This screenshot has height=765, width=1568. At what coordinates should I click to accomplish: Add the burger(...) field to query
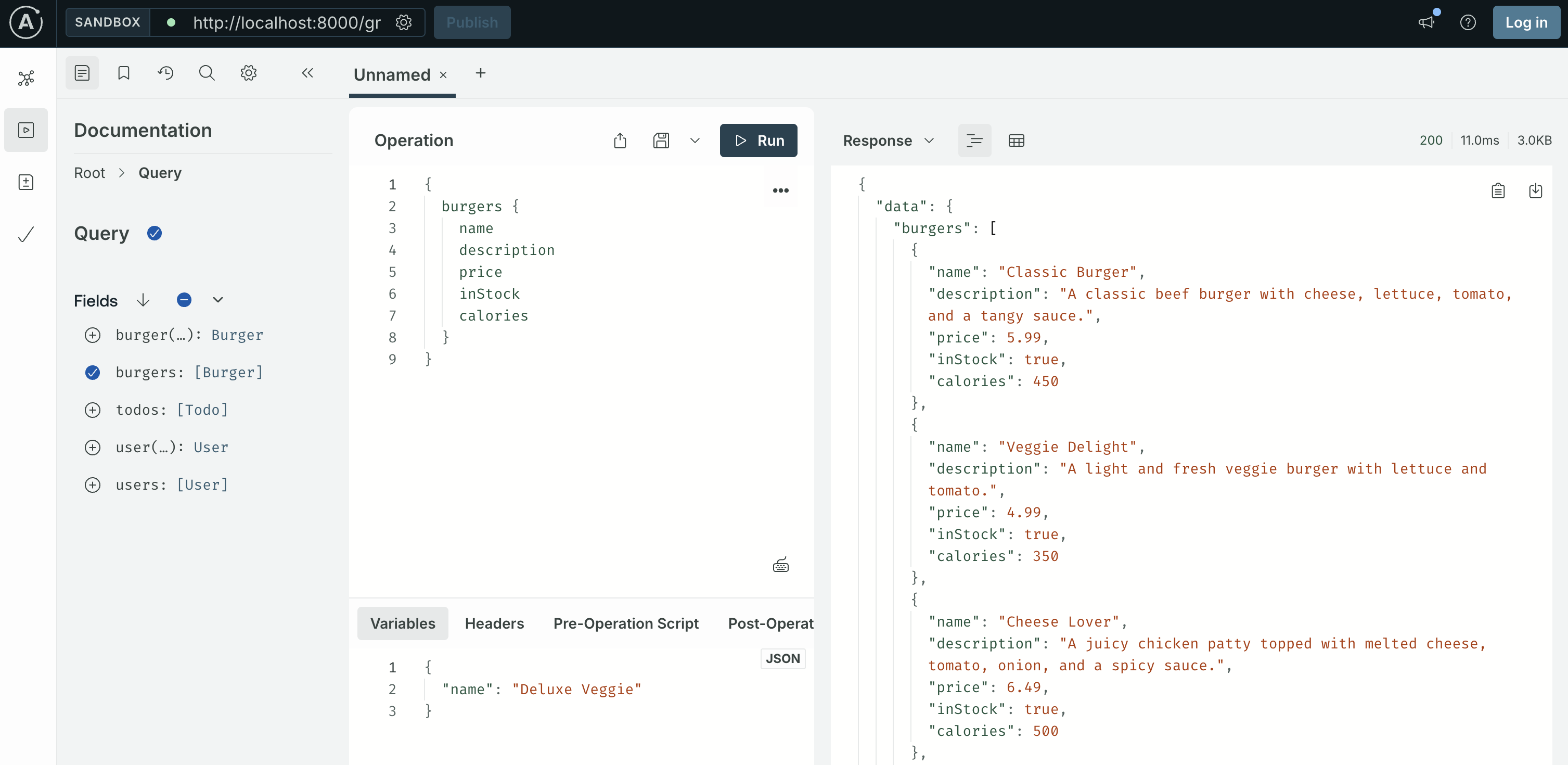[93, 335]
